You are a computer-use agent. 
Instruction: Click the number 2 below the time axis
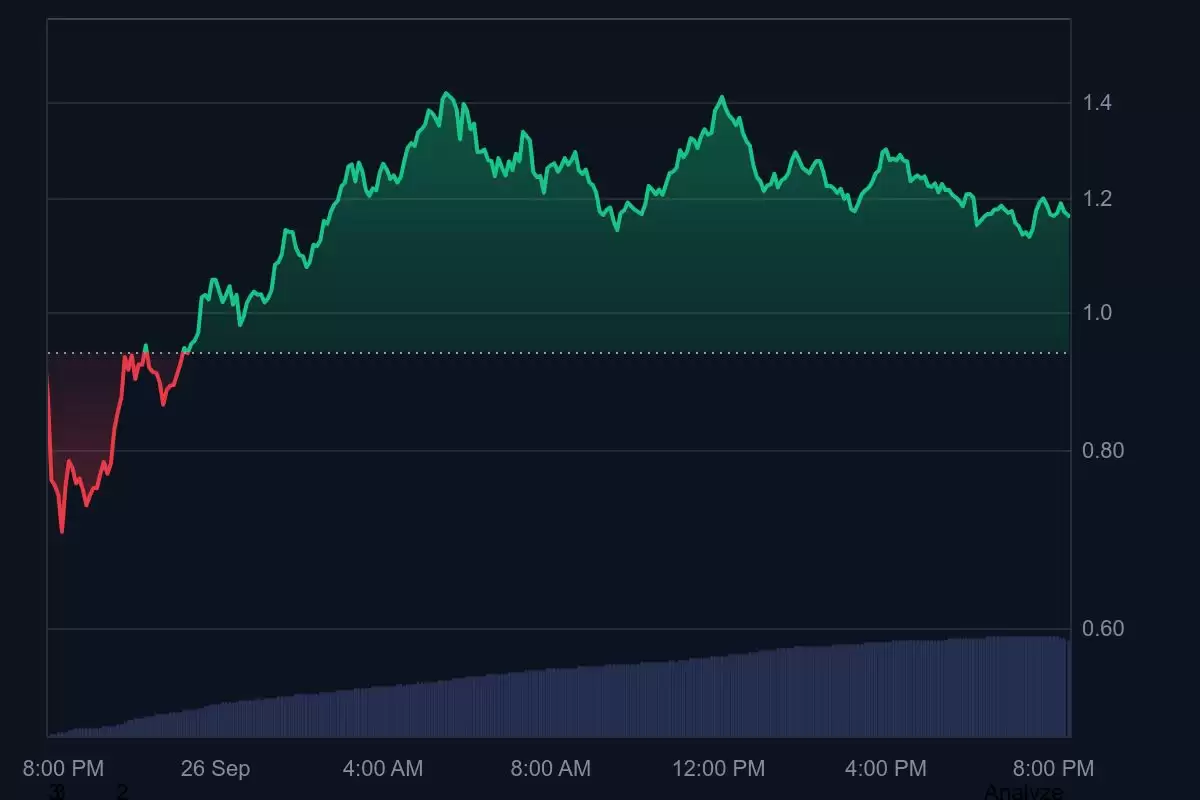(122, 792)
